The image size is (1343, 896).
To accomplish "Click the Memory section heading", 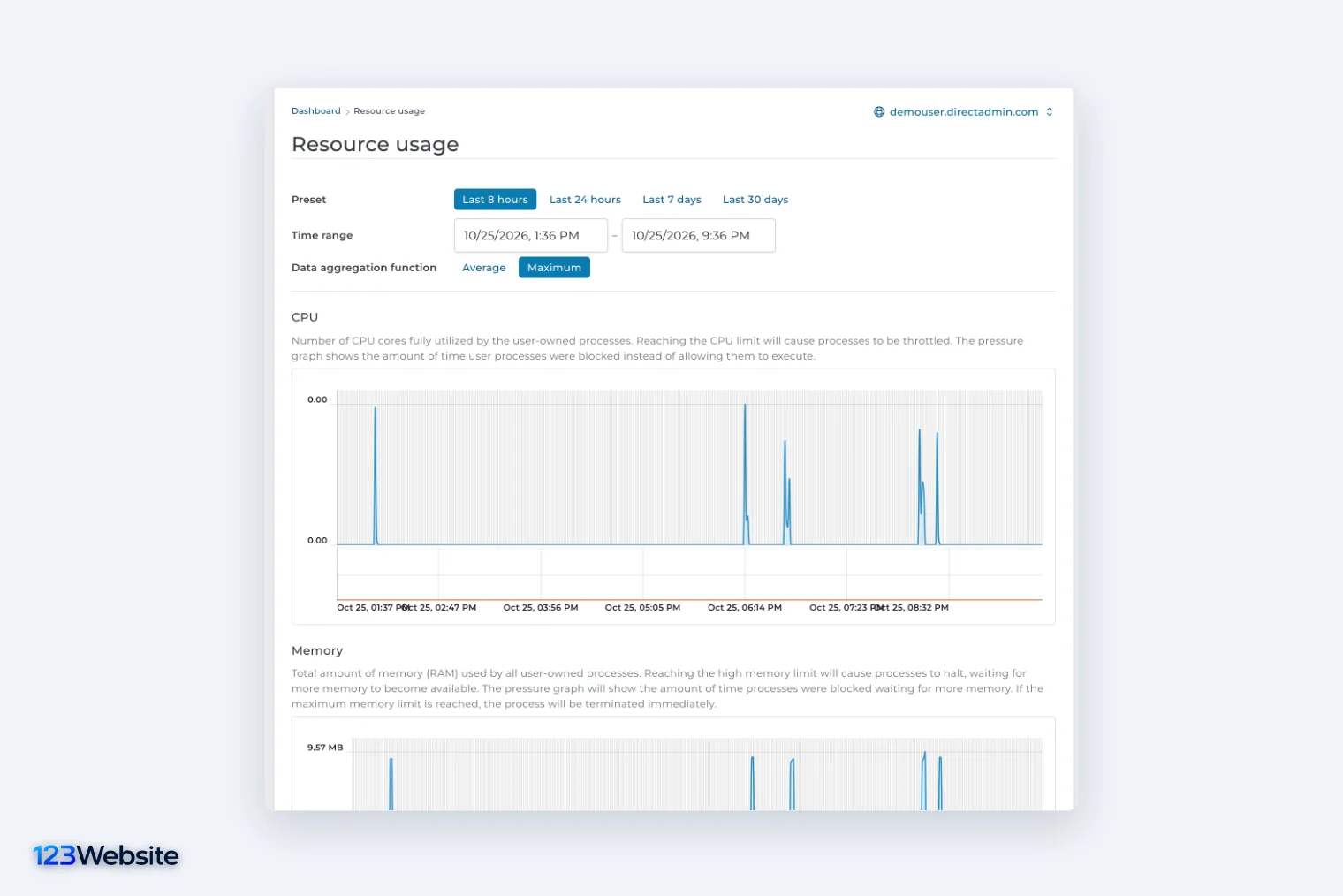I will pos(317,650).
